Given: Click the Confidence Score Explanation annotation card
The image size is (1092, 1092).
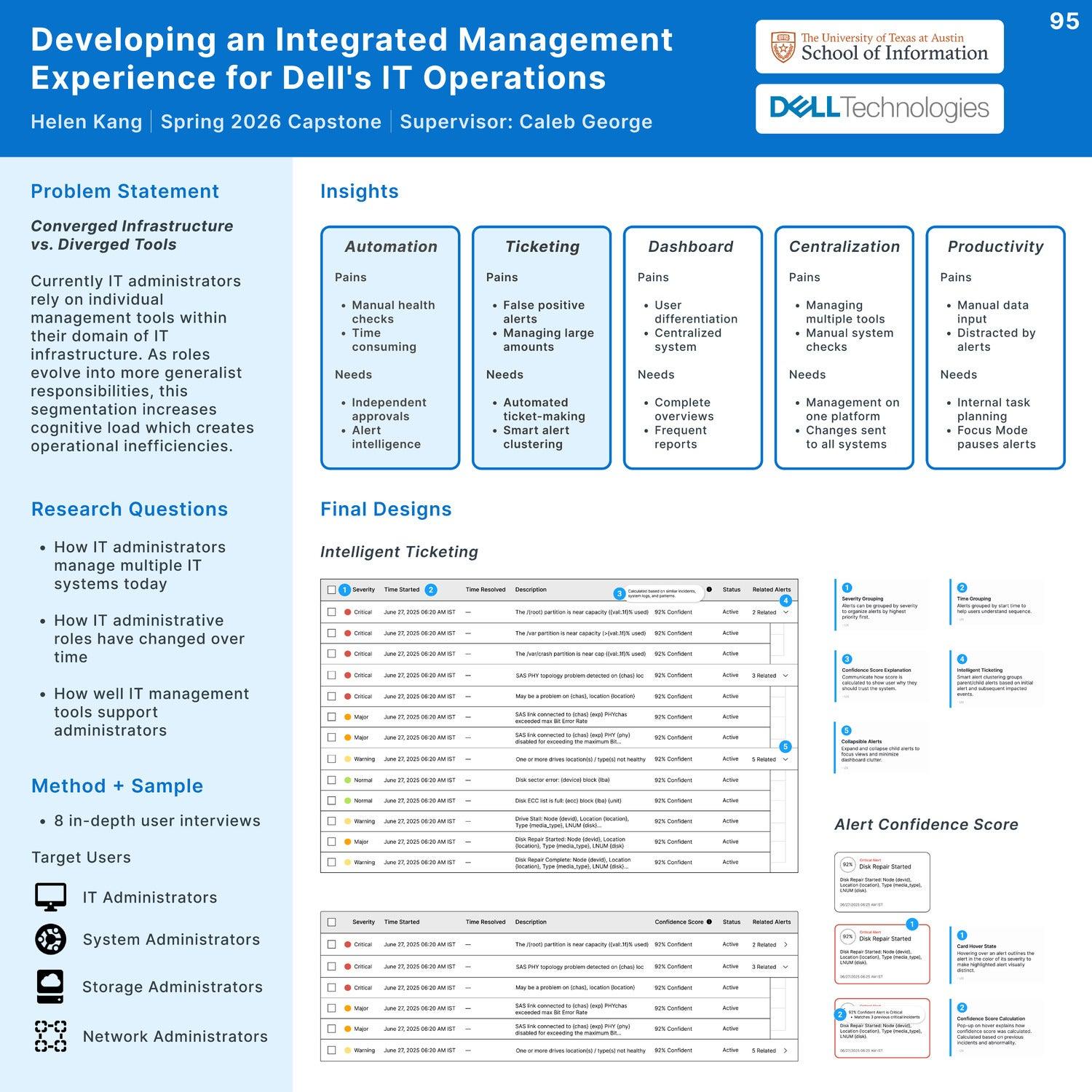Looking at the screenshot, I should click(882, 676).
